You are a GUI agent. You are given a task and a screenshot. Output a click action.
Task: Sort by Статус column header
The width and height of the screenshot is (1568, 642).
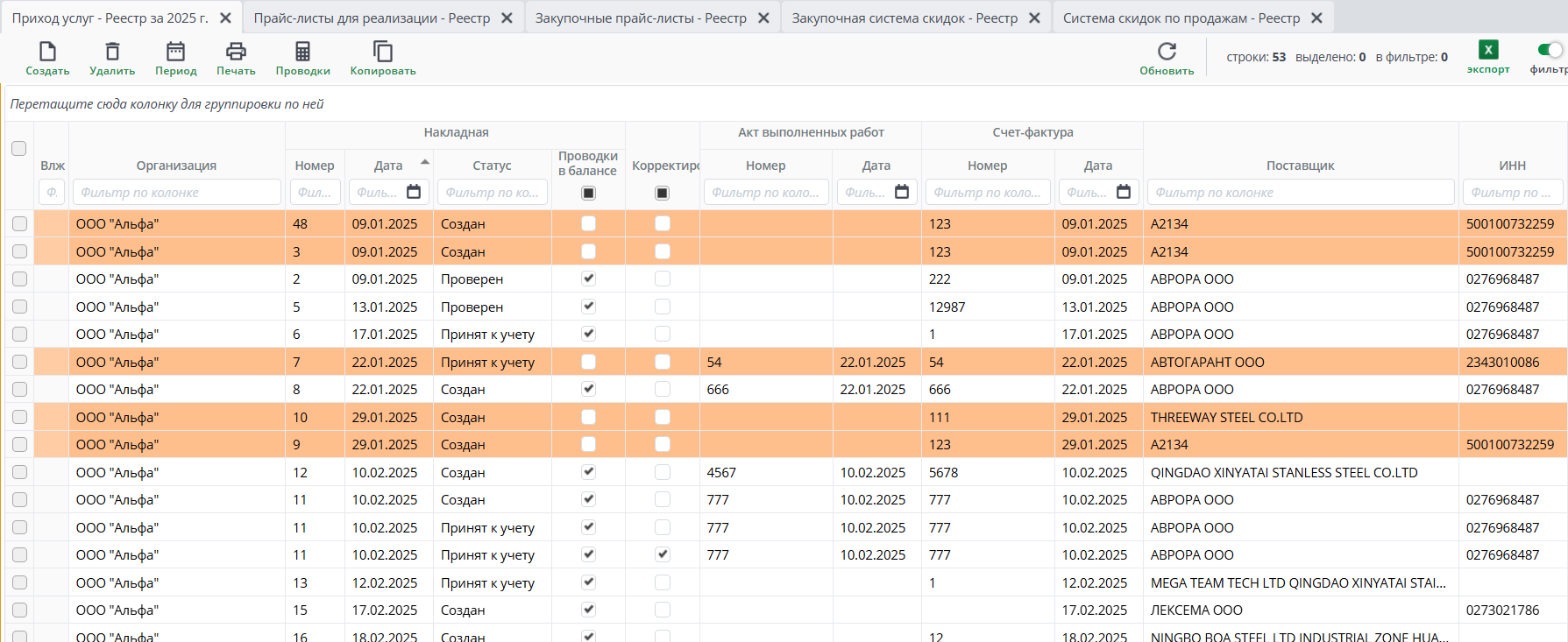[x=492, y=166]
